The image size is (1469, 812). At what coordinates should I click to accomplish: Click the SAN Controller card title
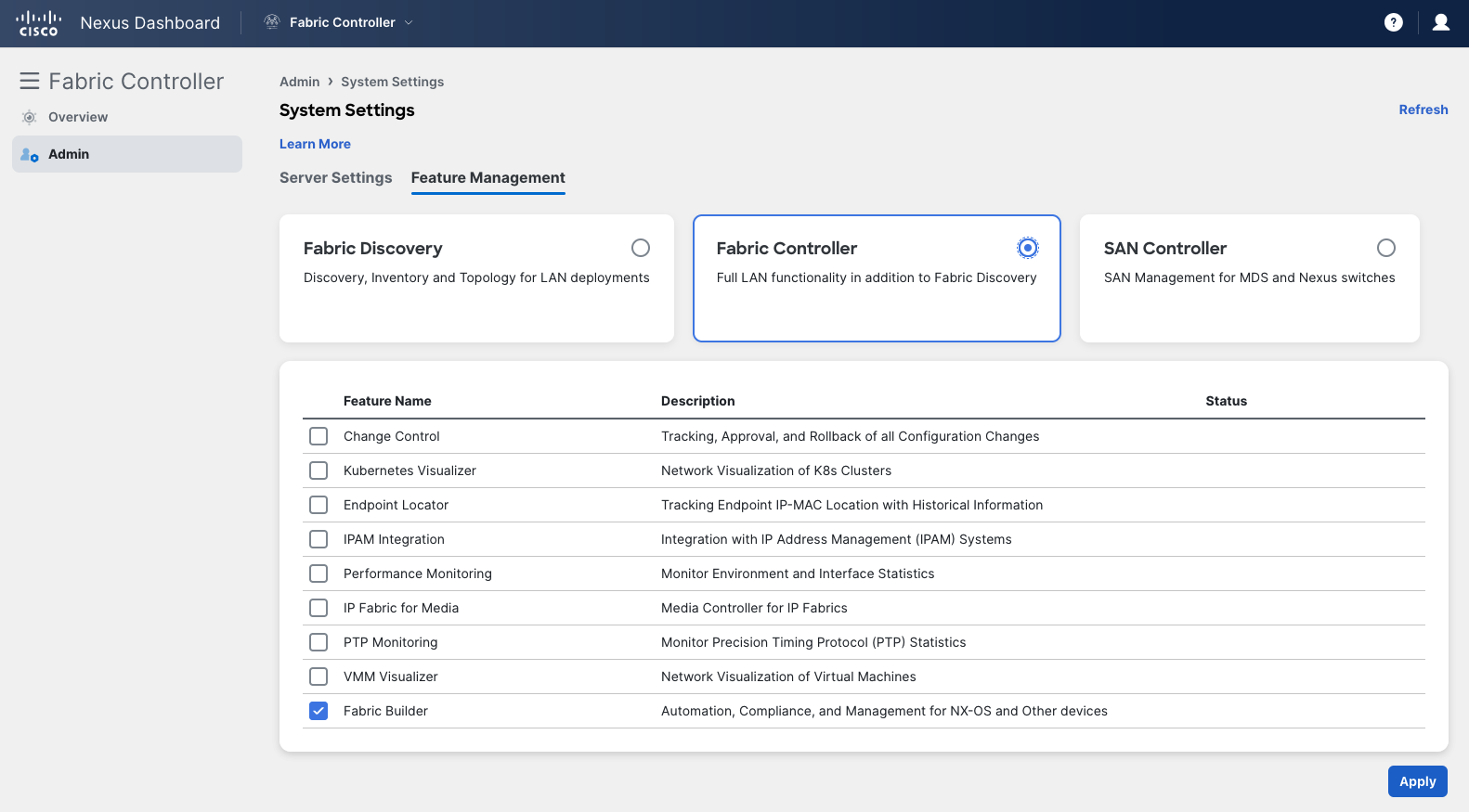[1165, 248]
